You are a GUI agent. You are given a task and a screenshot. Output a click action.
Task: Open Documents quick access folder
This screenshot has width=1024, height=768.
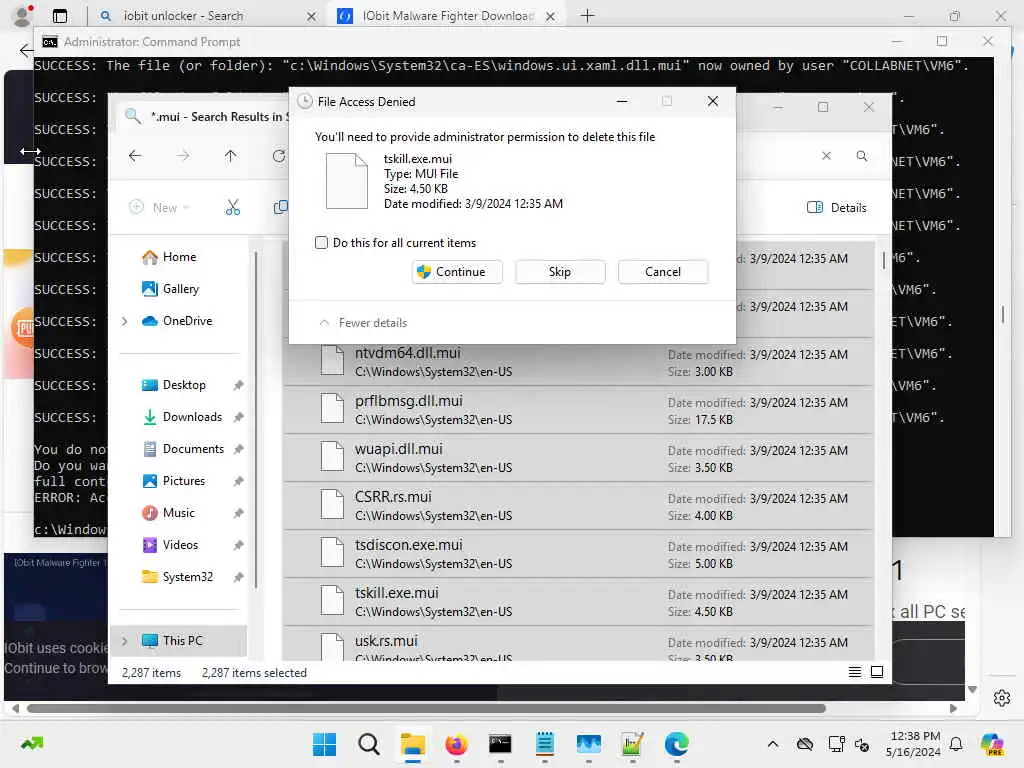point(184,449)
